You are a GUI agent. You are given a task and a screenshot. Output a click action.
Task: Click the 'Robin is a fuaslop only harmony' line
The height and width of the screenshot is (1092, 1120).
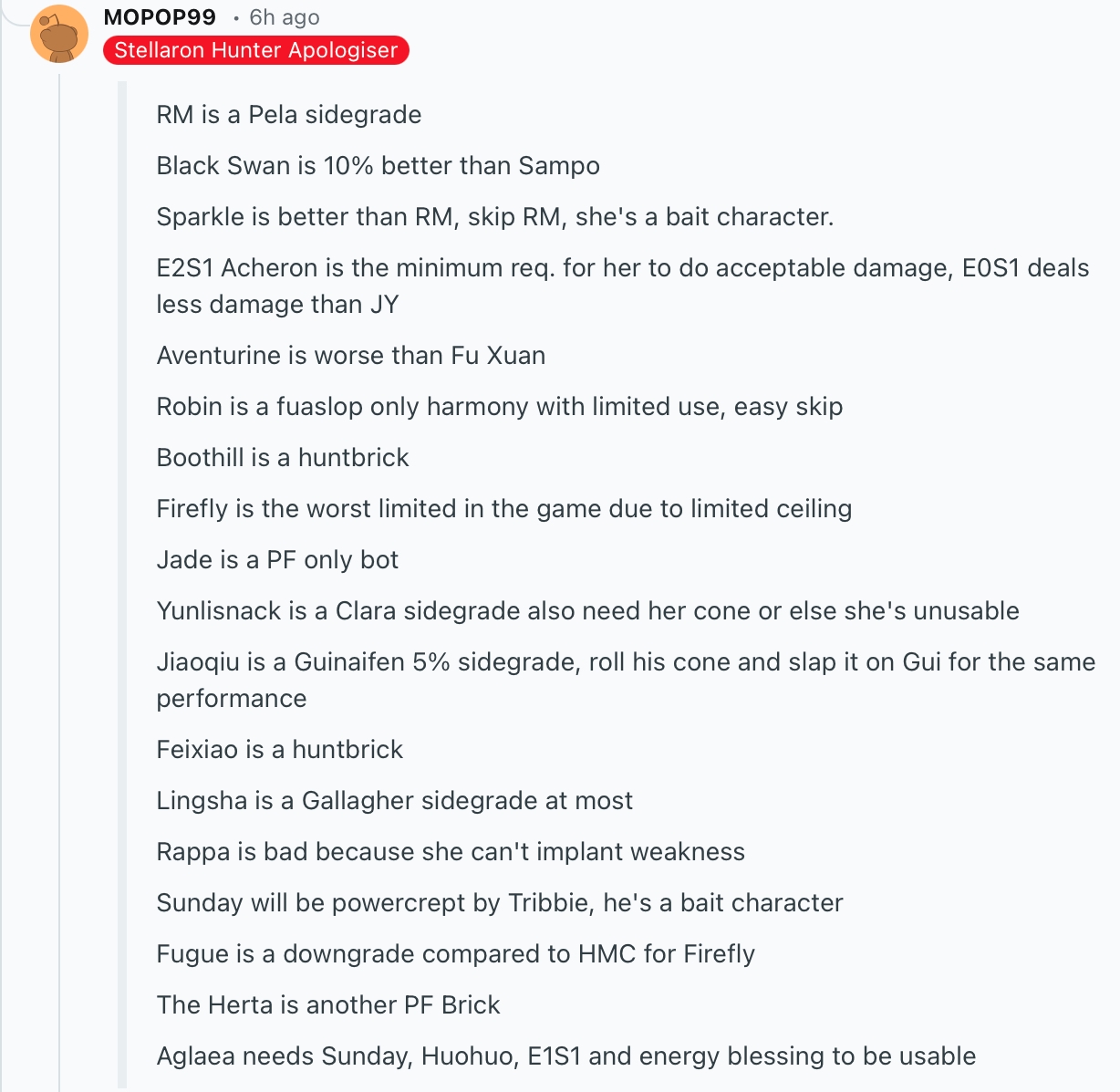tap(500, 407)
